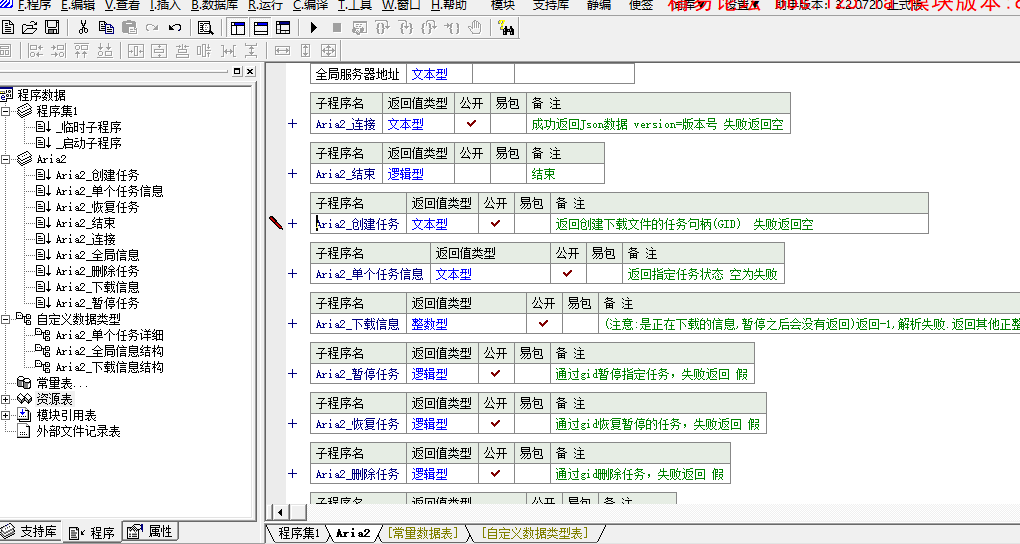Click the binoculars help search icon

505,28
